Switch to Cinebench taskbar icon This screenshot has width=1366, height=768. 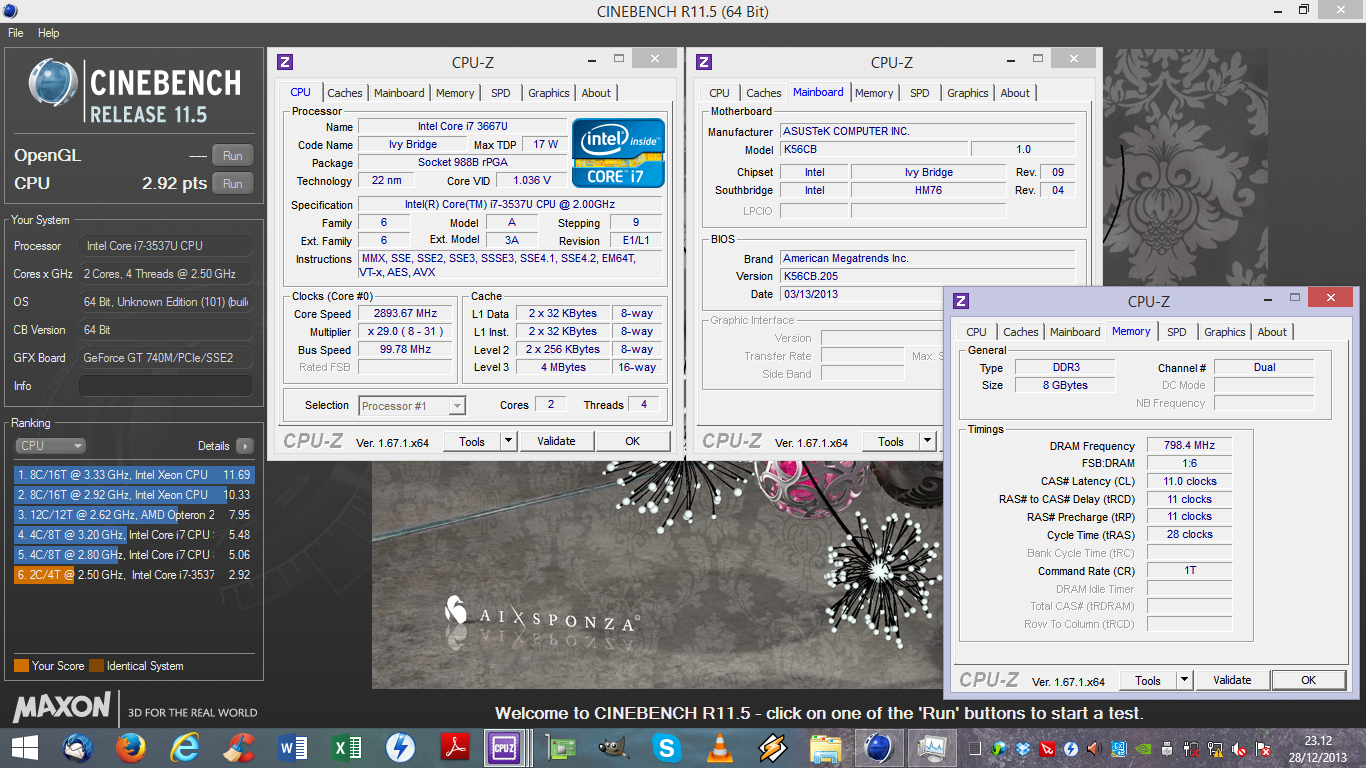click(x=879, y=747)
